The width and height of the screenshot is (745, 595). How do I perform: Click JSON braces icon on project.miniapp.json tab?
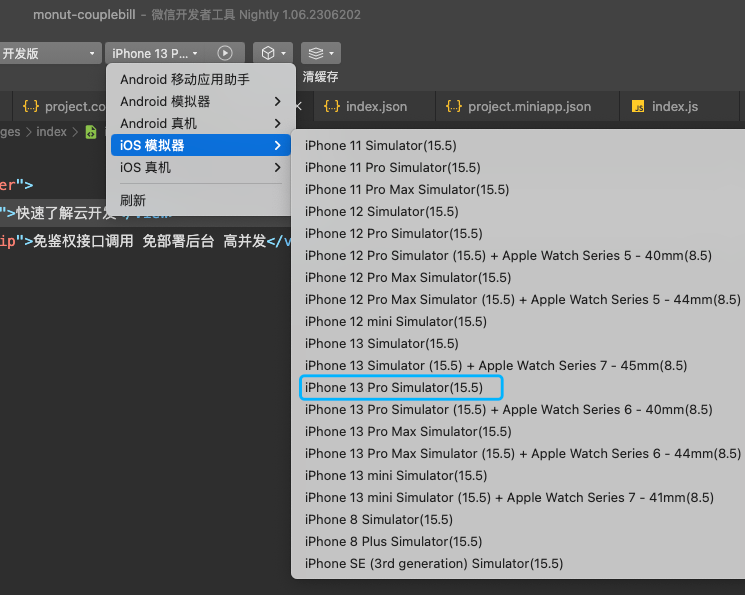(454, 106)
